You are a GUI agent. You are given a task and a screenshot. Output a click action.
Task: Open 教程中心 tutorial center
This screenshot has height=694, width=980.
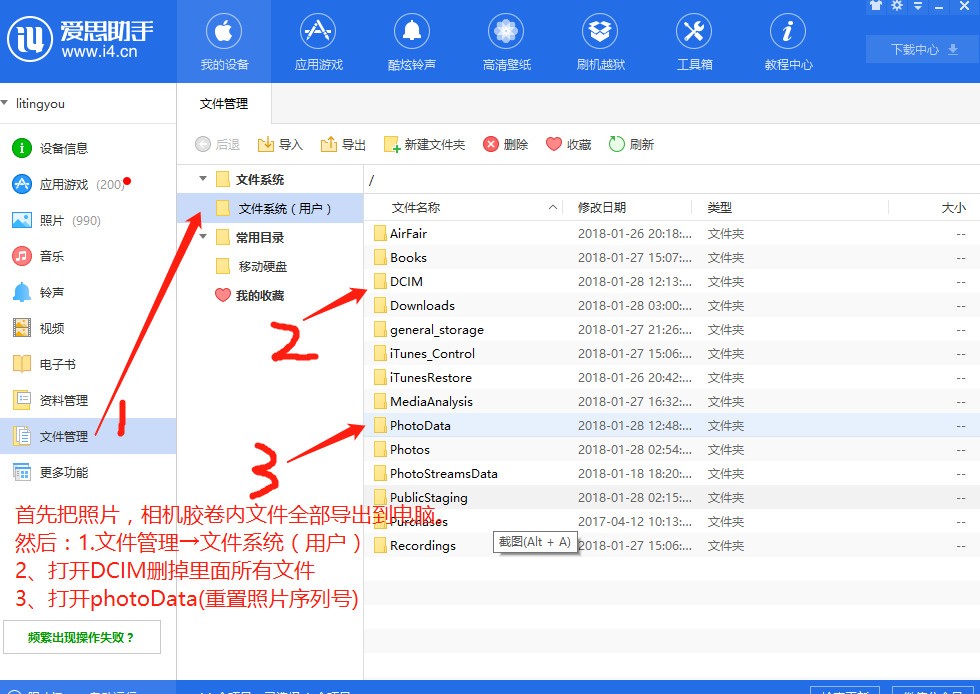click(788, 42)
